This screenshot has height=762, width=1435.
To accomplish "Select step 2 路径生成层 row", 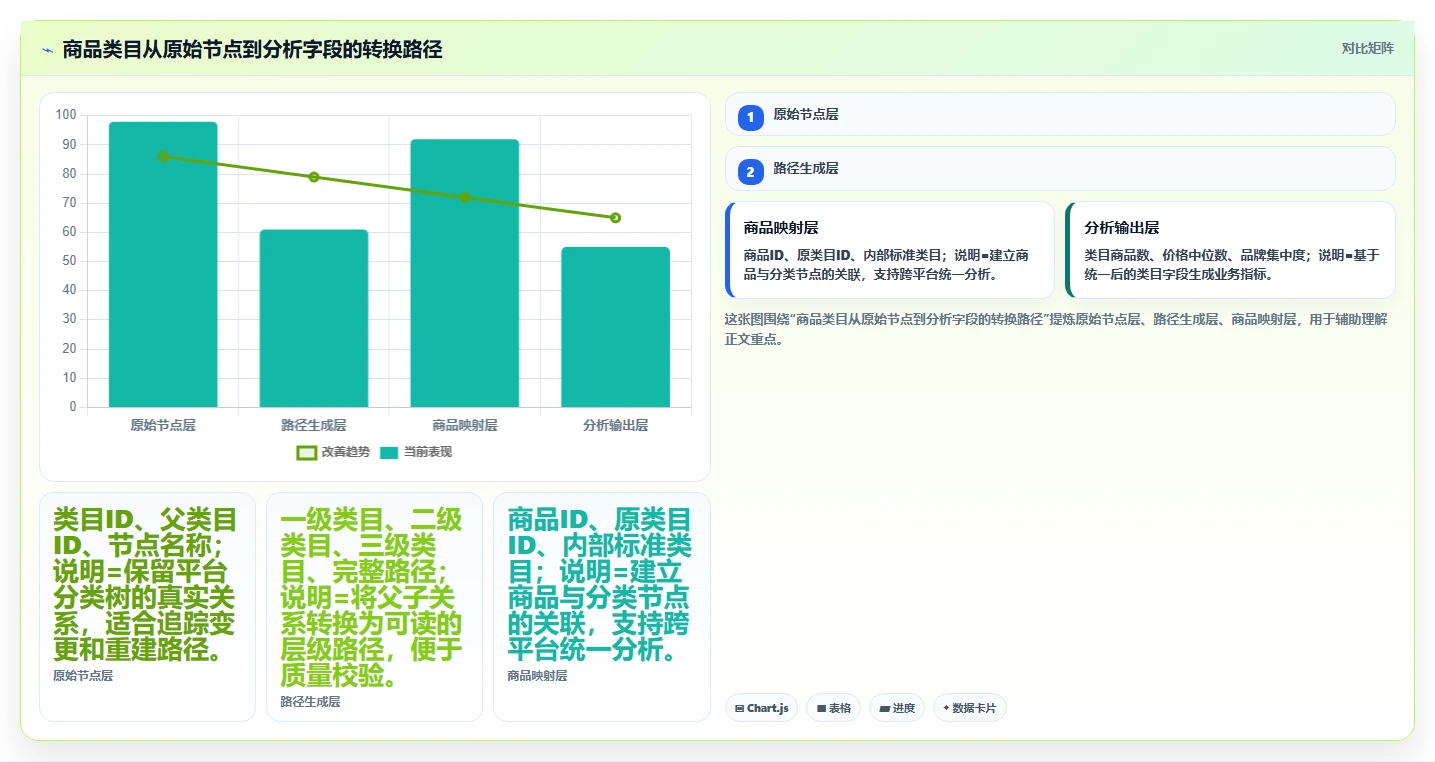I will pos(1060,168).
